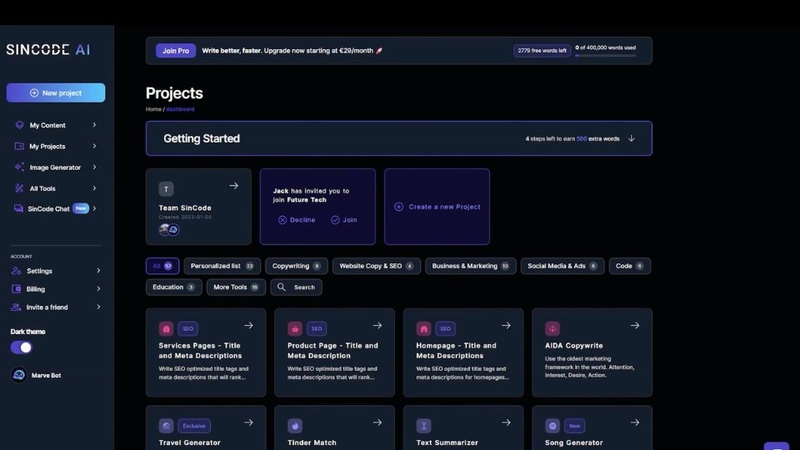Click the Join Pro button
Viewport: 800px width, 450px height.
[176, 51]
